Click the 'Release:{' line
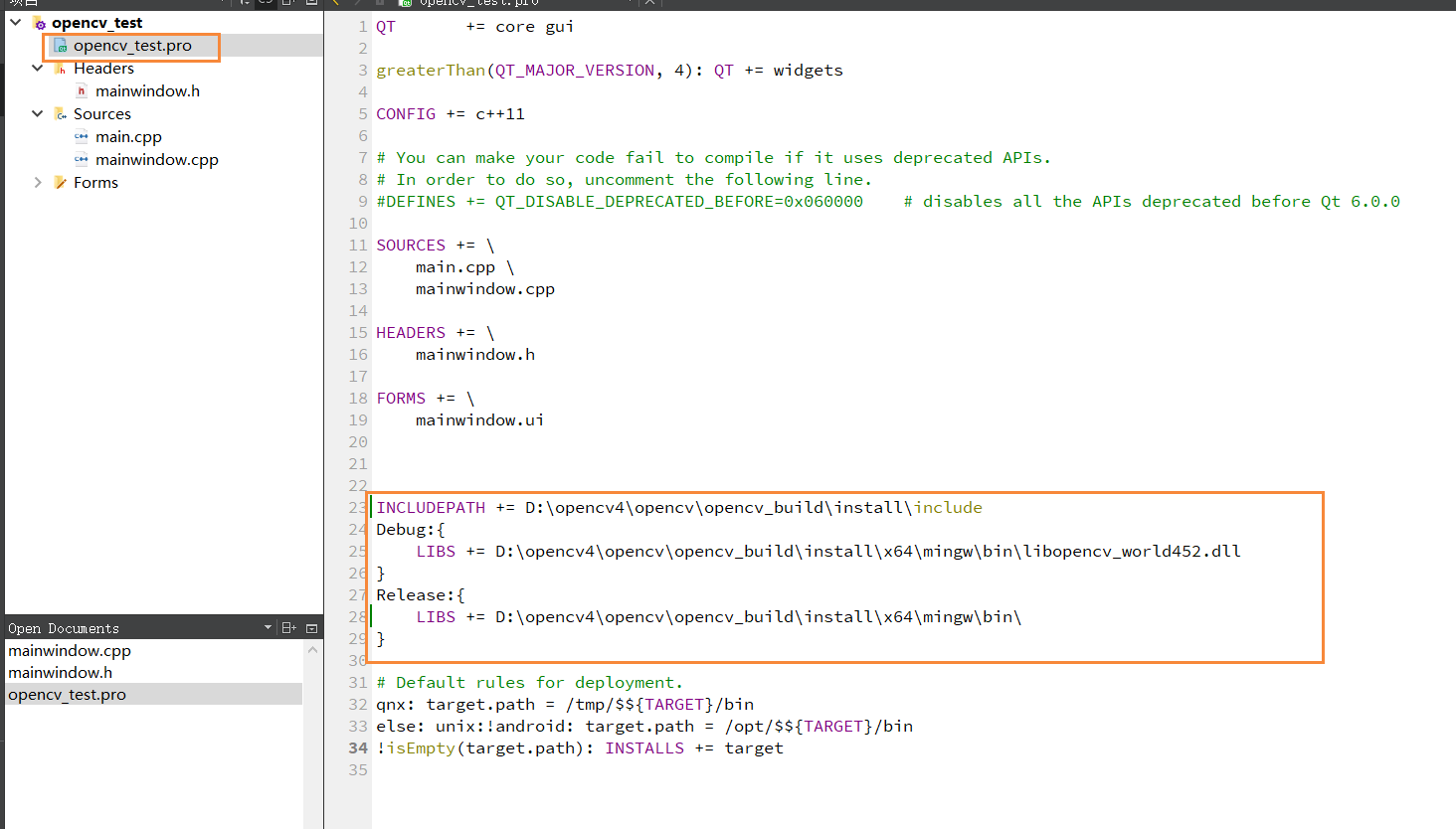This screenshot has width=1456, height=829. (x=421, y=595)
